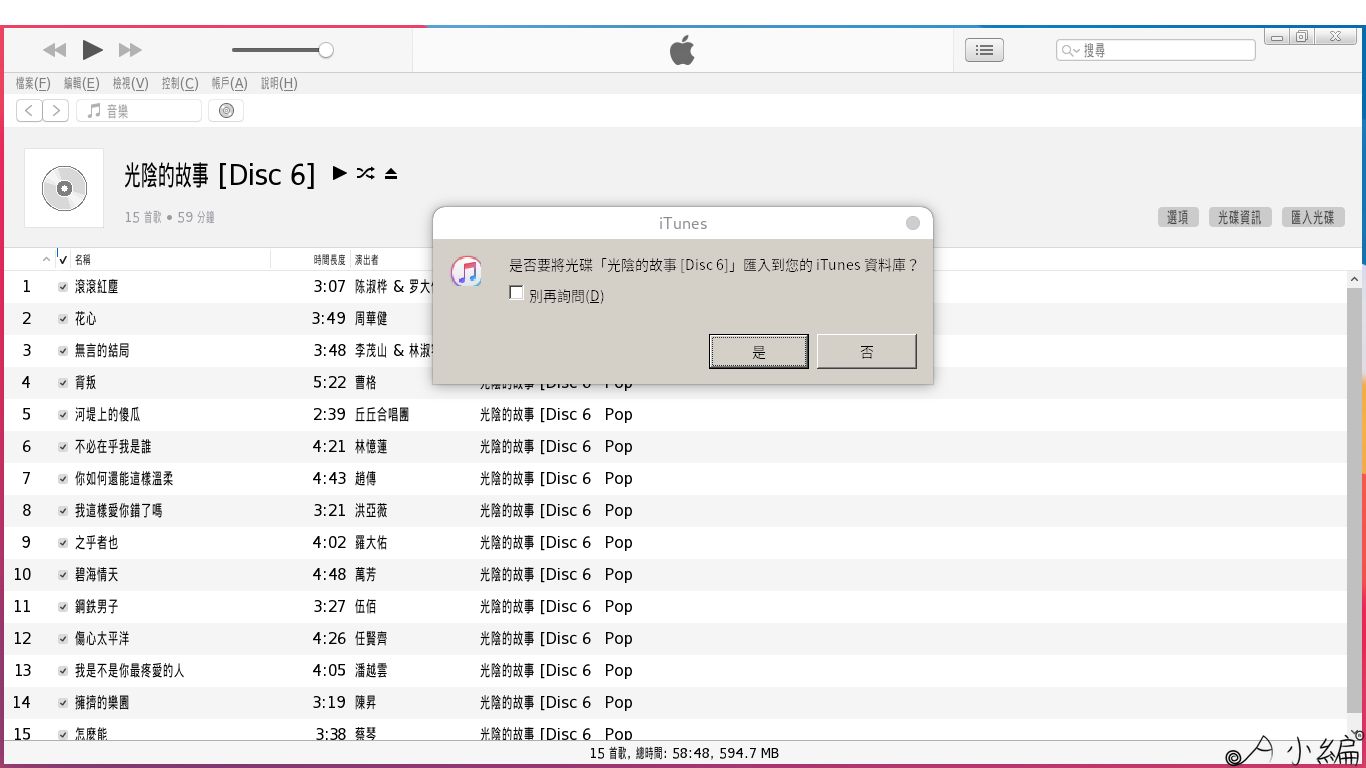Viewport: 1366px width, 768px height.
Task: Click the 搜尋 search field
Action: 1156,50
